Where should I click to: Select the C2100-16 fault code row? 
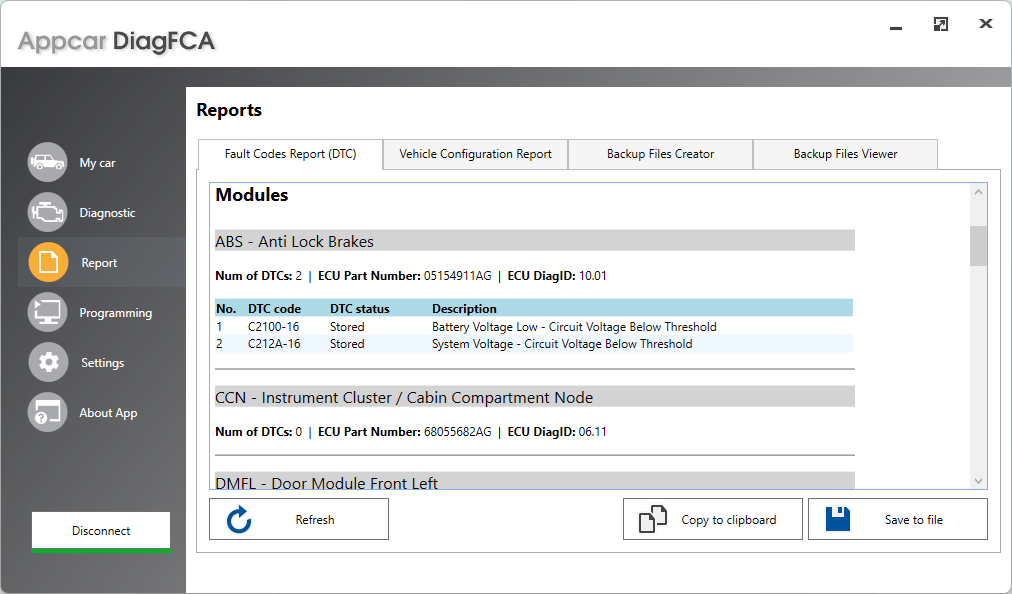(x=500, y=326)
